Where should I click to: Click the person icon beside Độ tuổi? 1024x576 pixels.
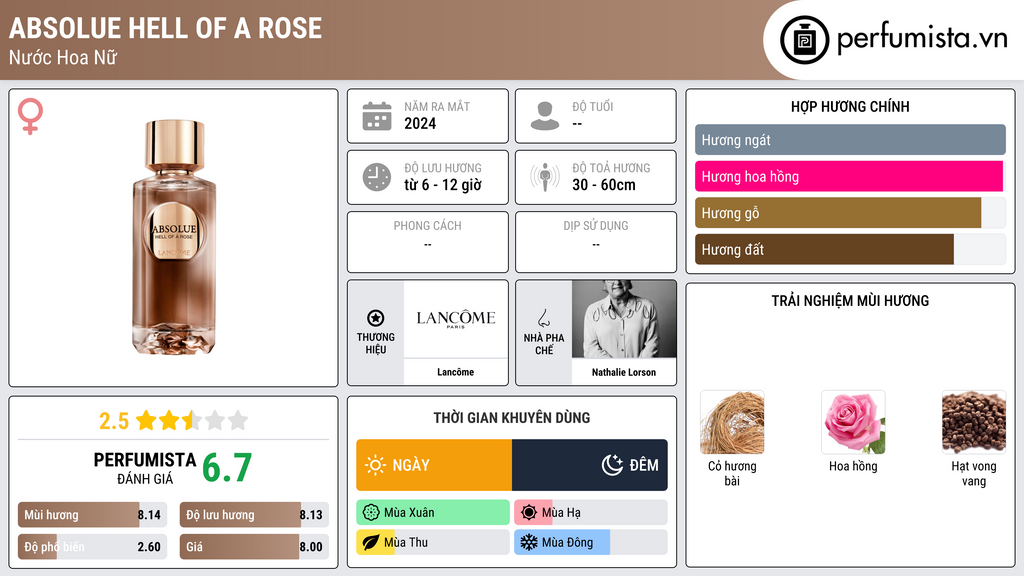click(x=545, y=116)
